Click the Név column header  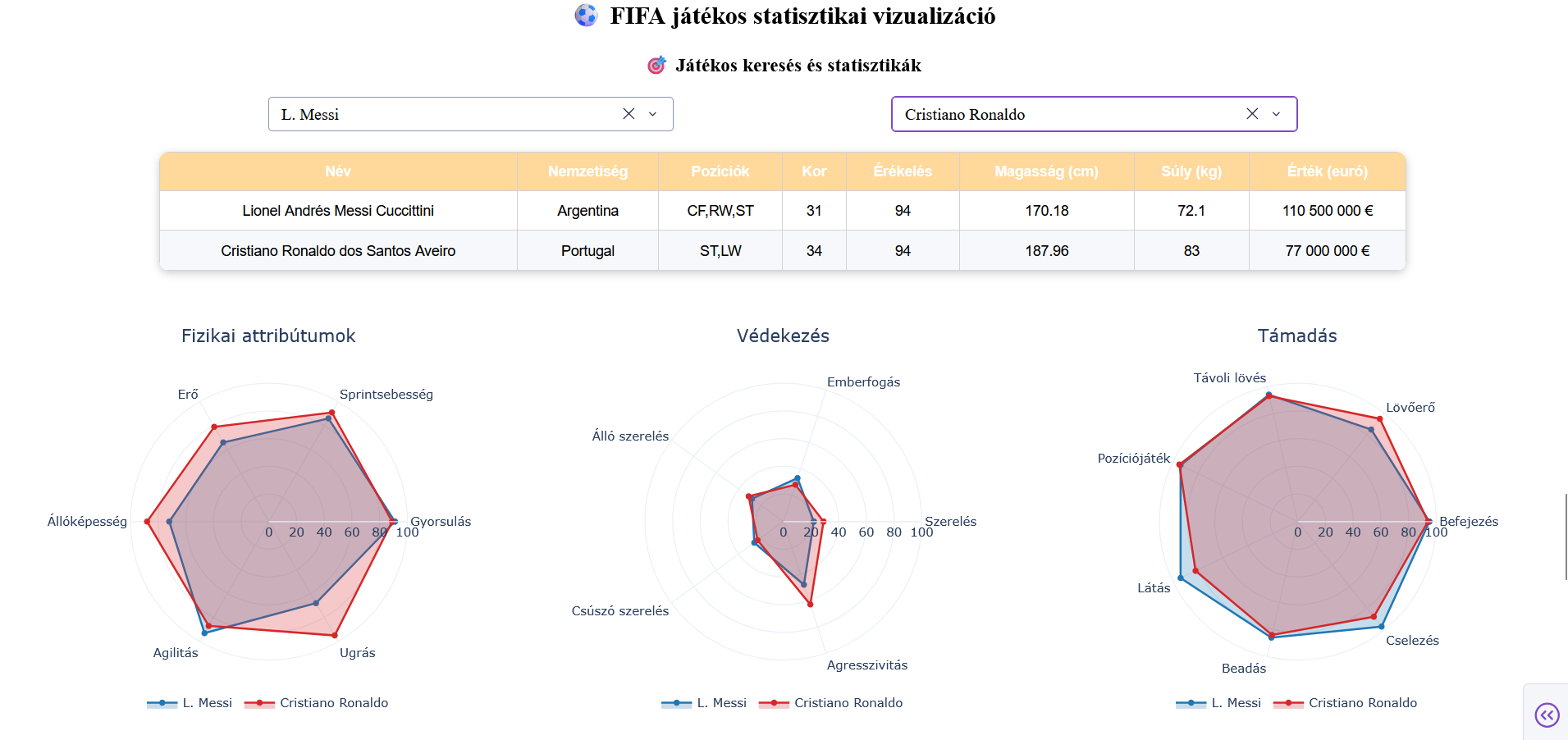pos(338,171)
